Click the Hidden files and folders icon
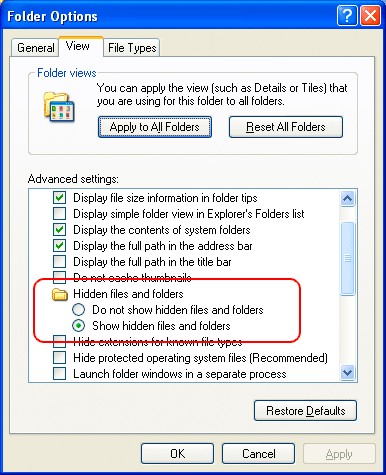Viewport: 386px width, 475px height. click(x=60, y=294)
